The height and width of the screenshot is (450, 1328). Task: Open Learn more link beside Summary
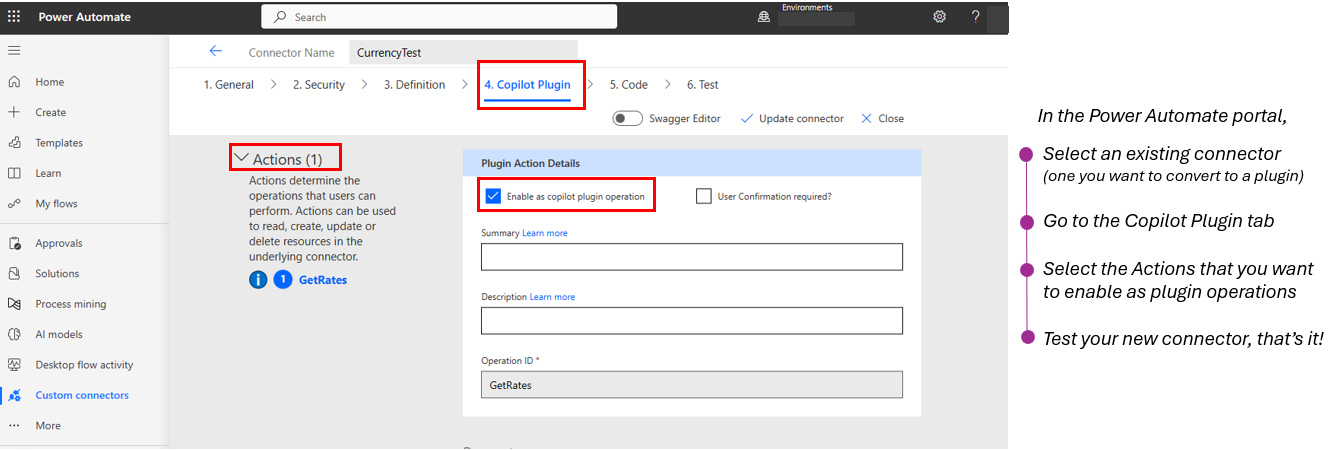coord(544,233)
